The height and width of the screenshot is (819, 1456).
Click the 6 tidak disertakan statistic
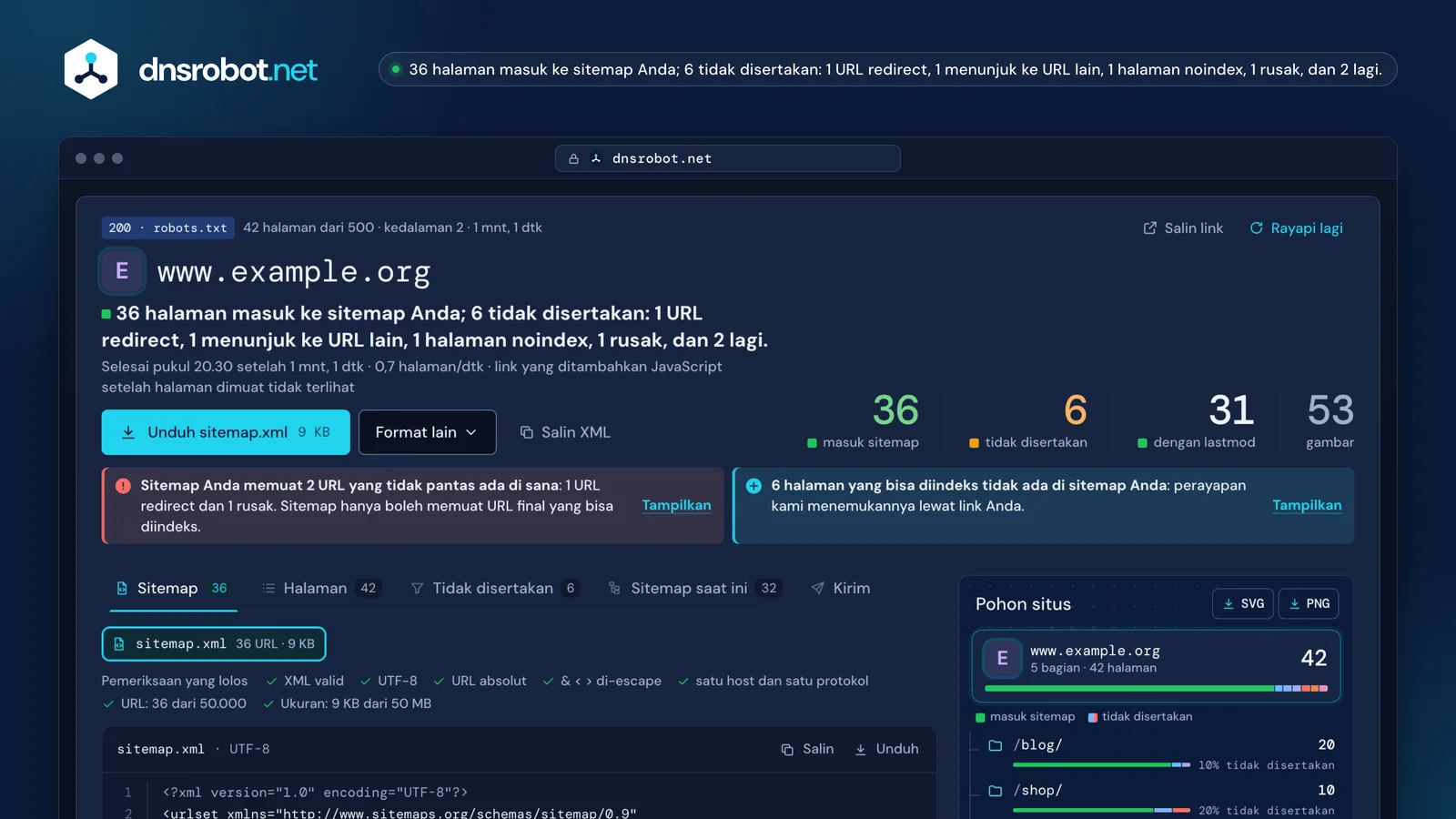coord(1028,420)
